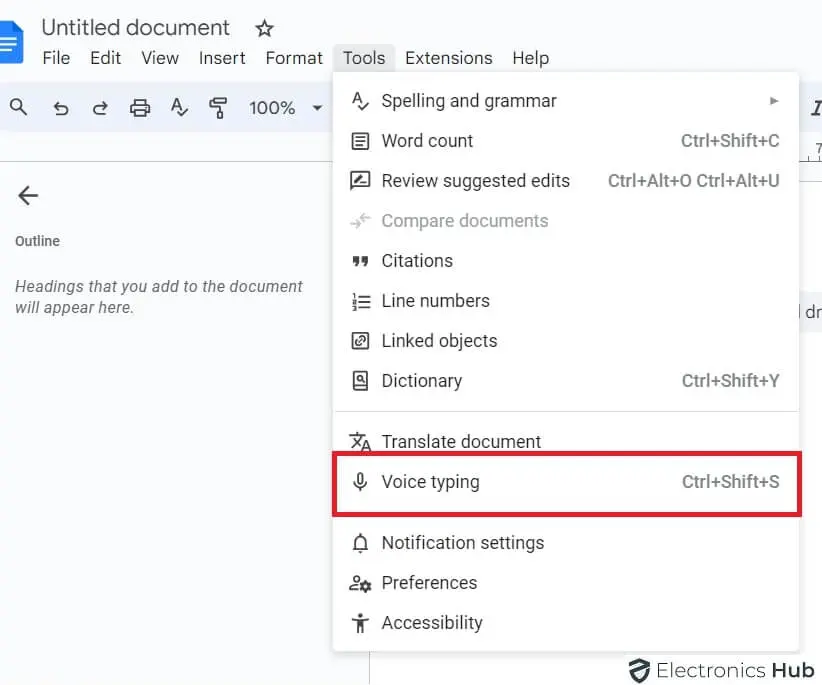The image size is (822, 685).
Task: Open the Edit menu
Action: click(x=105, y=58)
